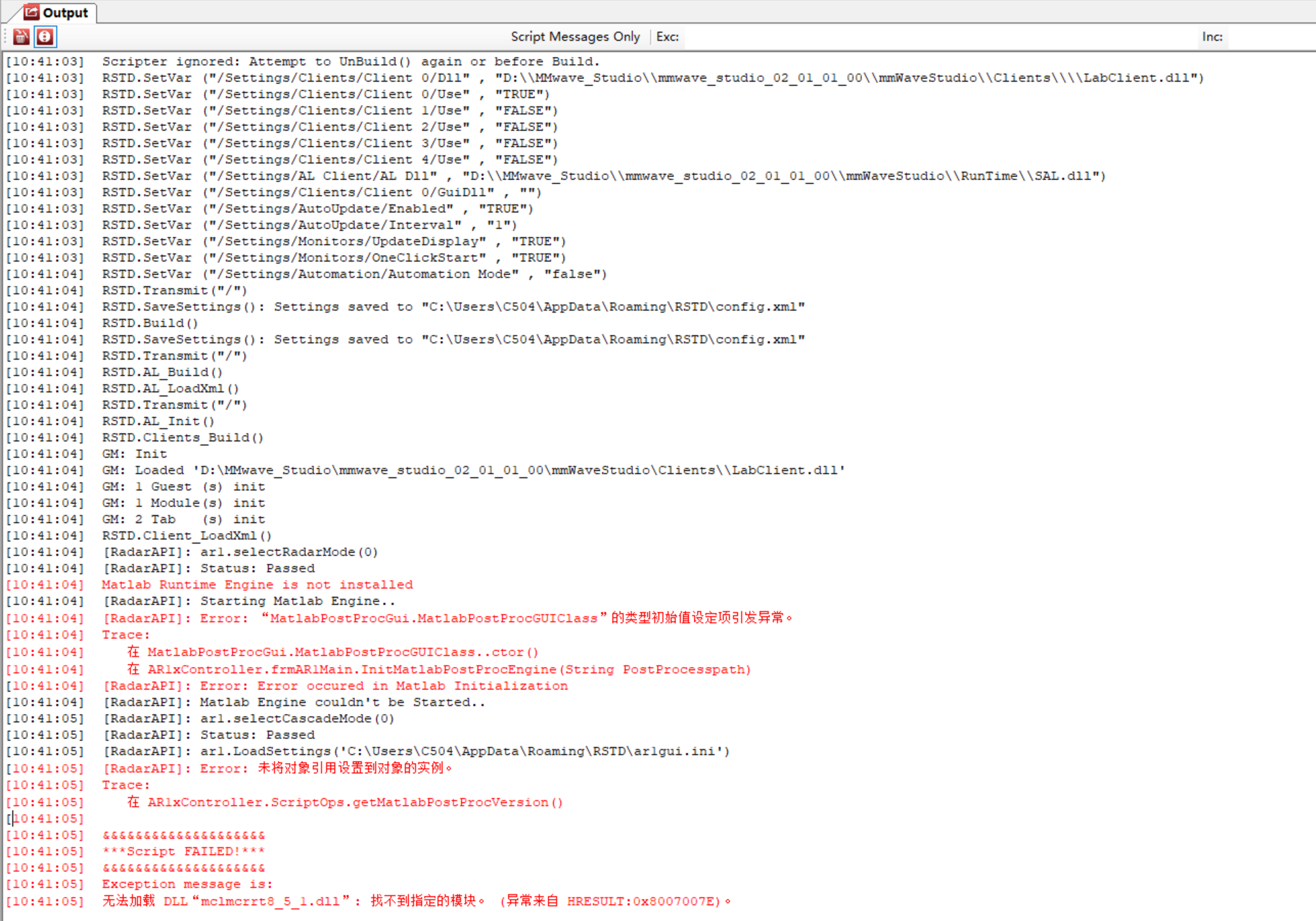1316x921 pixels.
Task: Click the getMatlabPostProcVersion trace line
Action: coord(344,802)
